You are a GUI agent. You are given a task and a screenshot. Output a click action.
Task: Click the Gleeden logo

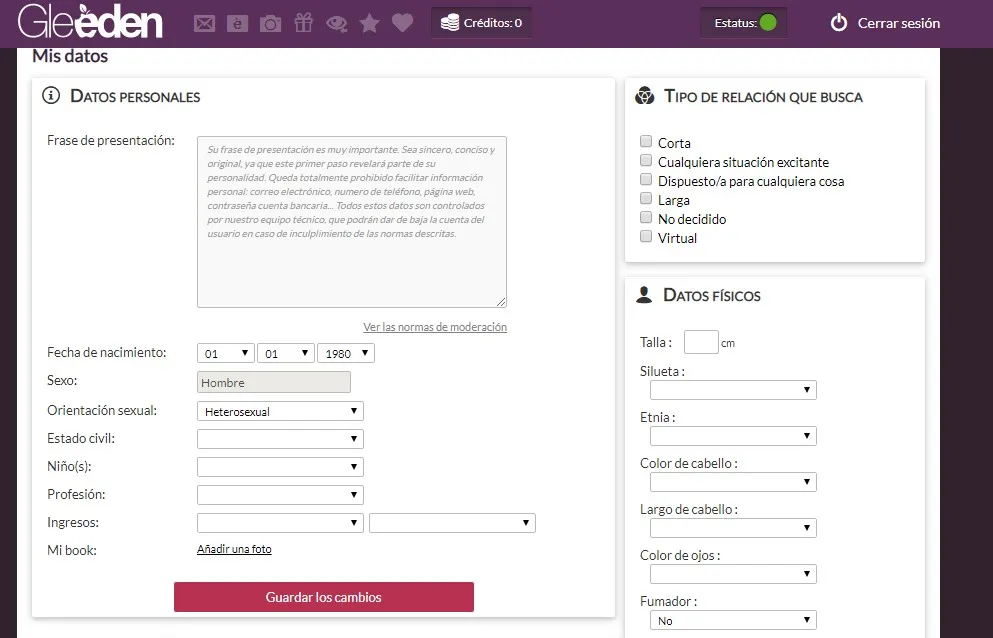pos(91,21)
